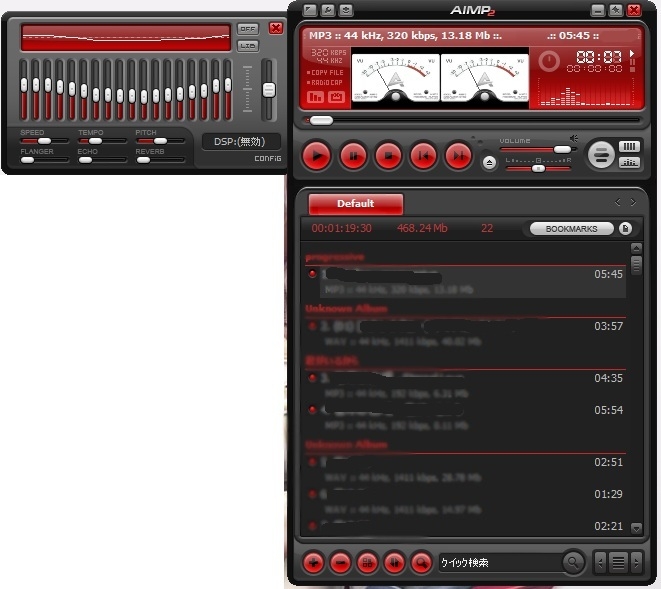Skip to the next track
661x589 pixels.
point(459,156)
